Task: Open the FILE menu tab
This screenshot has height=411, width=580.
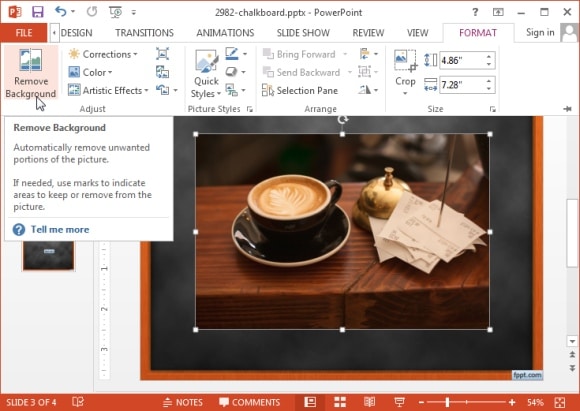Action: click(24, 33)
